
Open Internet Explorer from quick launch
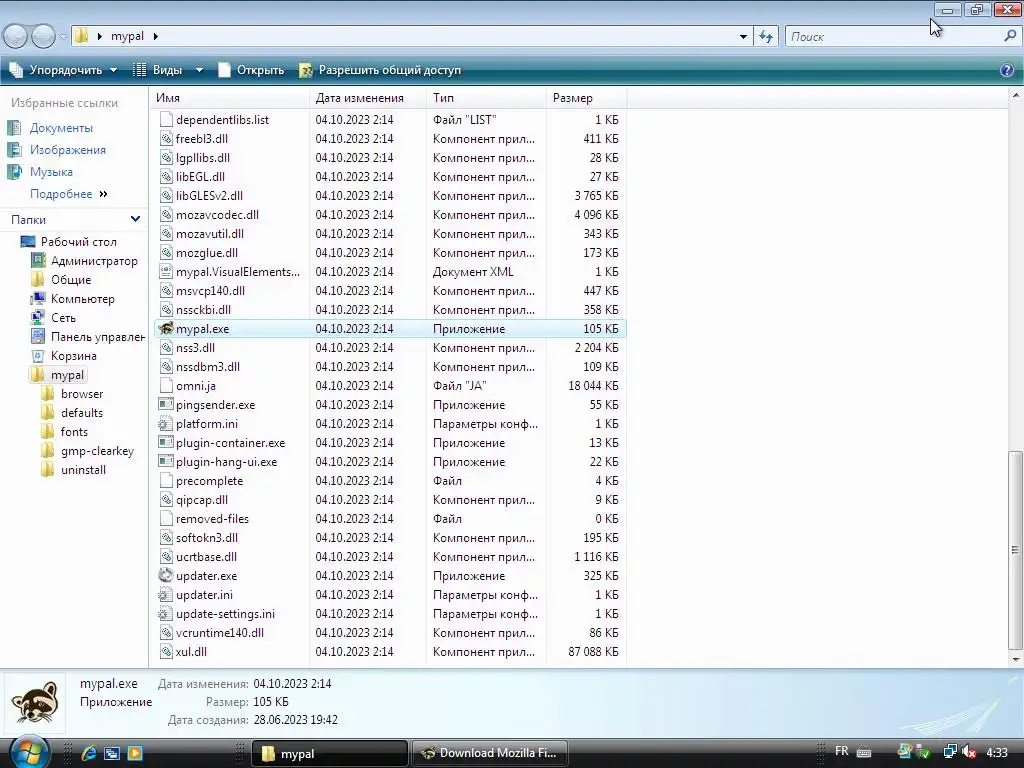89,753
